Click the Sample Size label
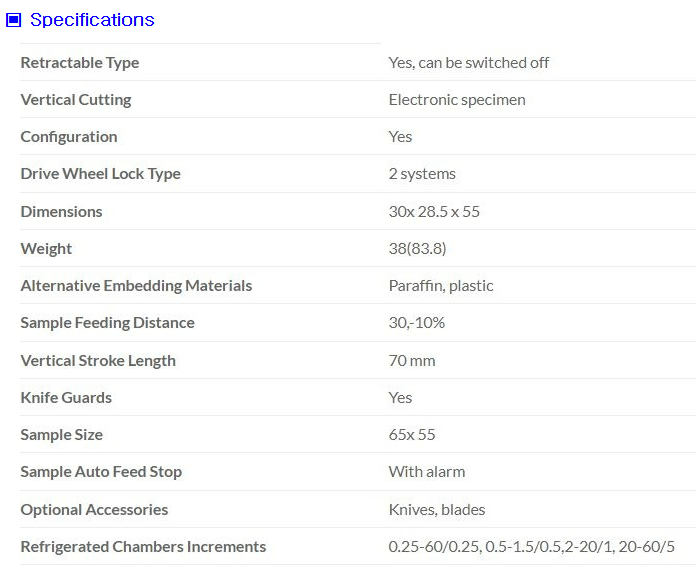 click(62, 435)
